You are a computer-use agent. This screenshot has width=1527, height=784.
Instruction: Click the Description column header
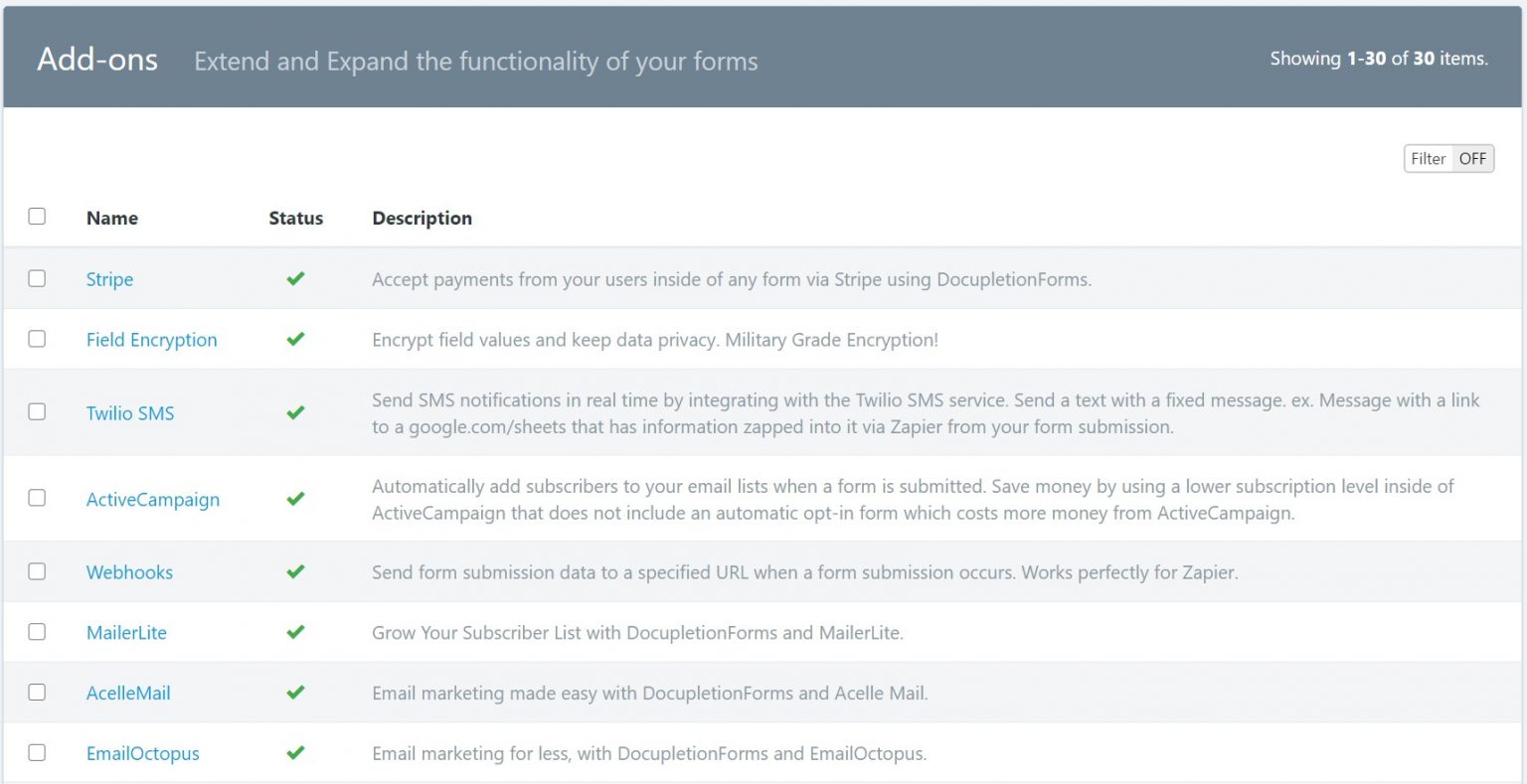[x=422, y=218]
